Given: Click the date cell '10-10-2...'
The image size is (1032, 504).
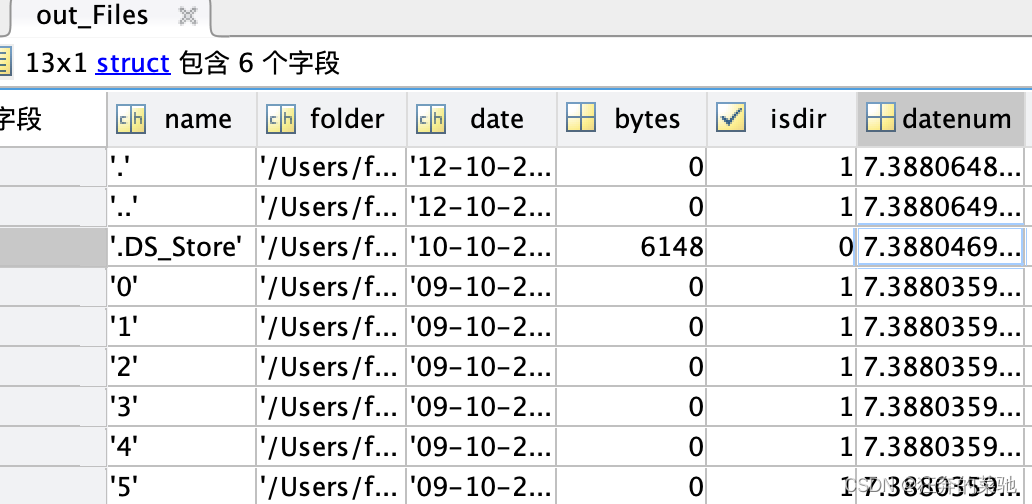Looking at the screenshot, I should click(481, 247).
